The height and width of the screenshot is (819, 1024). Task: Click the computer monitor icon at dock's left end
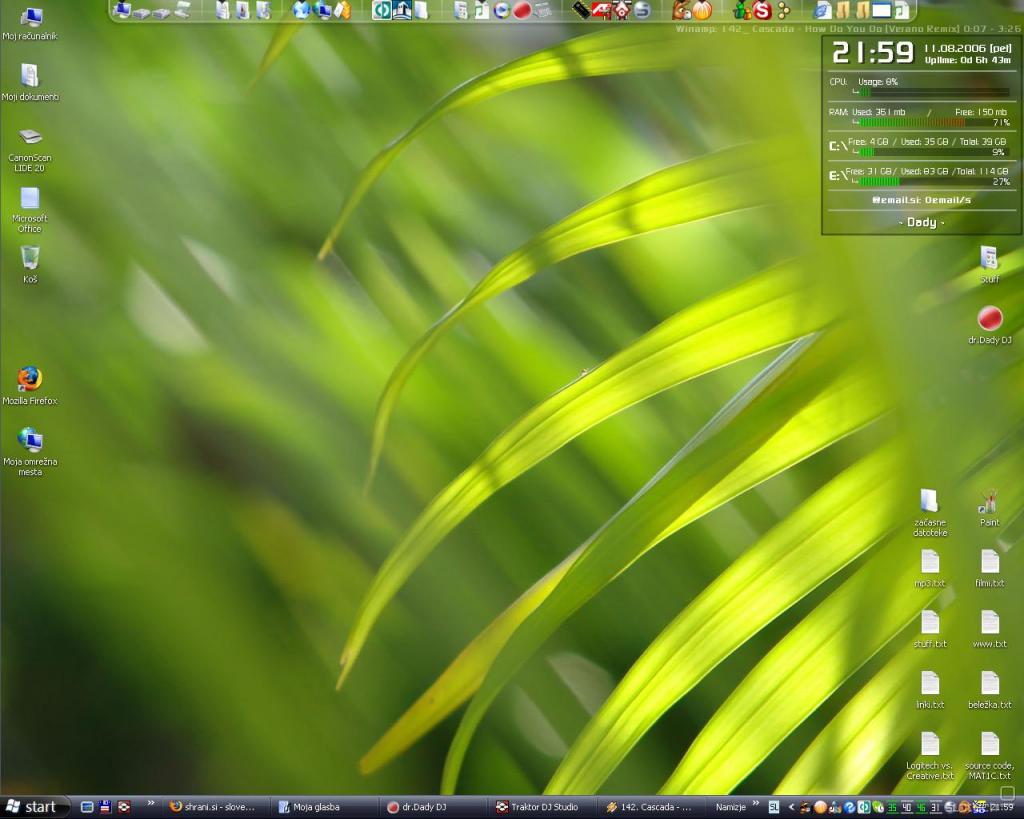(x=121, y=10)
